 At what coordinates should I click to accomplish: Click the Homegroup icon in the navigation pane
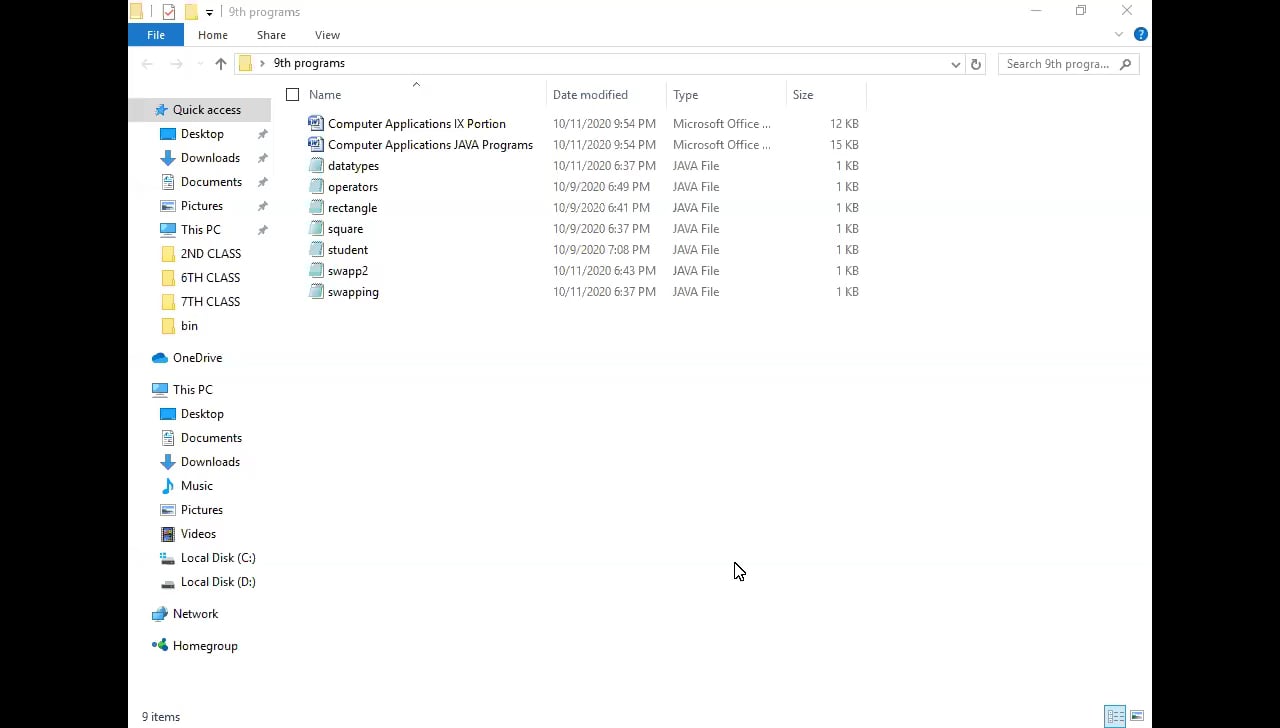coord(160,646)
